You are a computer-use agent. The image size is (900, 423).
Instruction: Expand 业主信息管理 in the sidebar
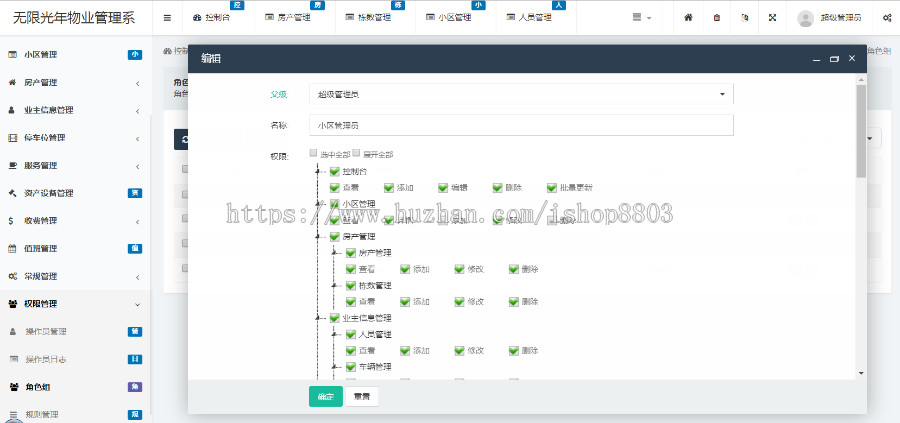(x=138, y=111)
